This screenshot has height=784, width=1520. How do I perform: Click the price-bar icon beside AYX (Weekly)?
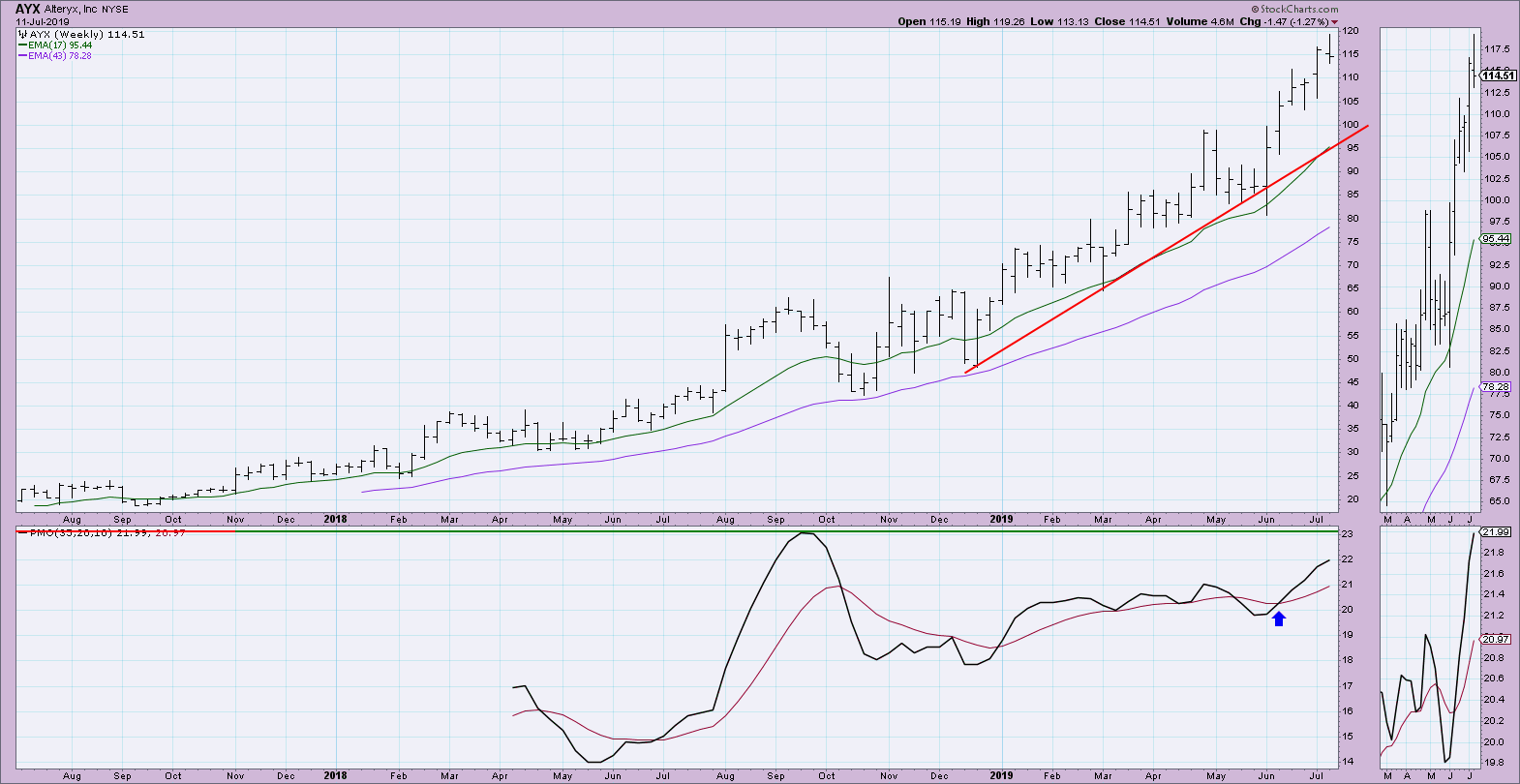[x=23, y=35]
